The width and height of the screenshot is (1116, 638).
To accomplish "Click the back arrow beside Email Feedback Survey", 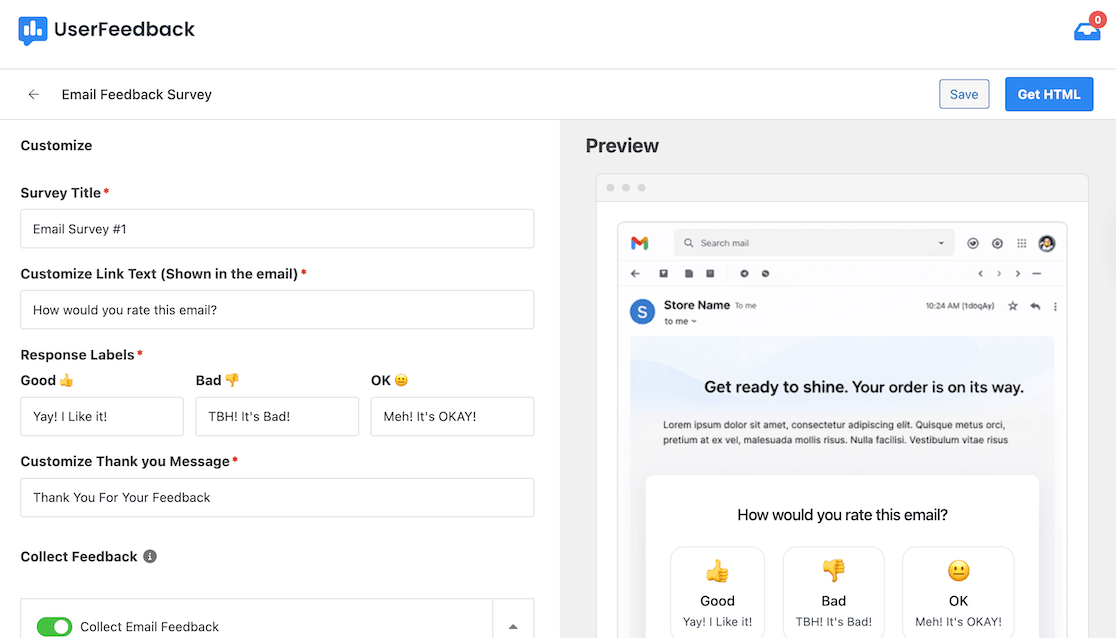I will 33,94.
